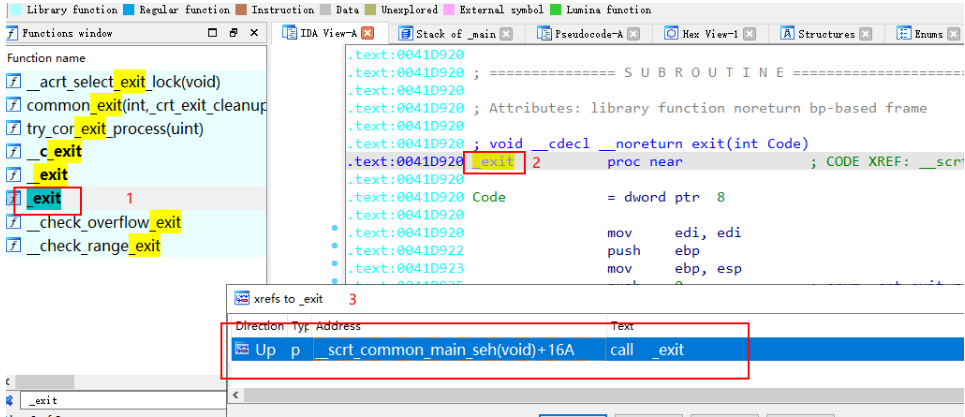Click the CODE XREF comment
The width and height of the screenshot is (965, 417).
coord(887,162)
